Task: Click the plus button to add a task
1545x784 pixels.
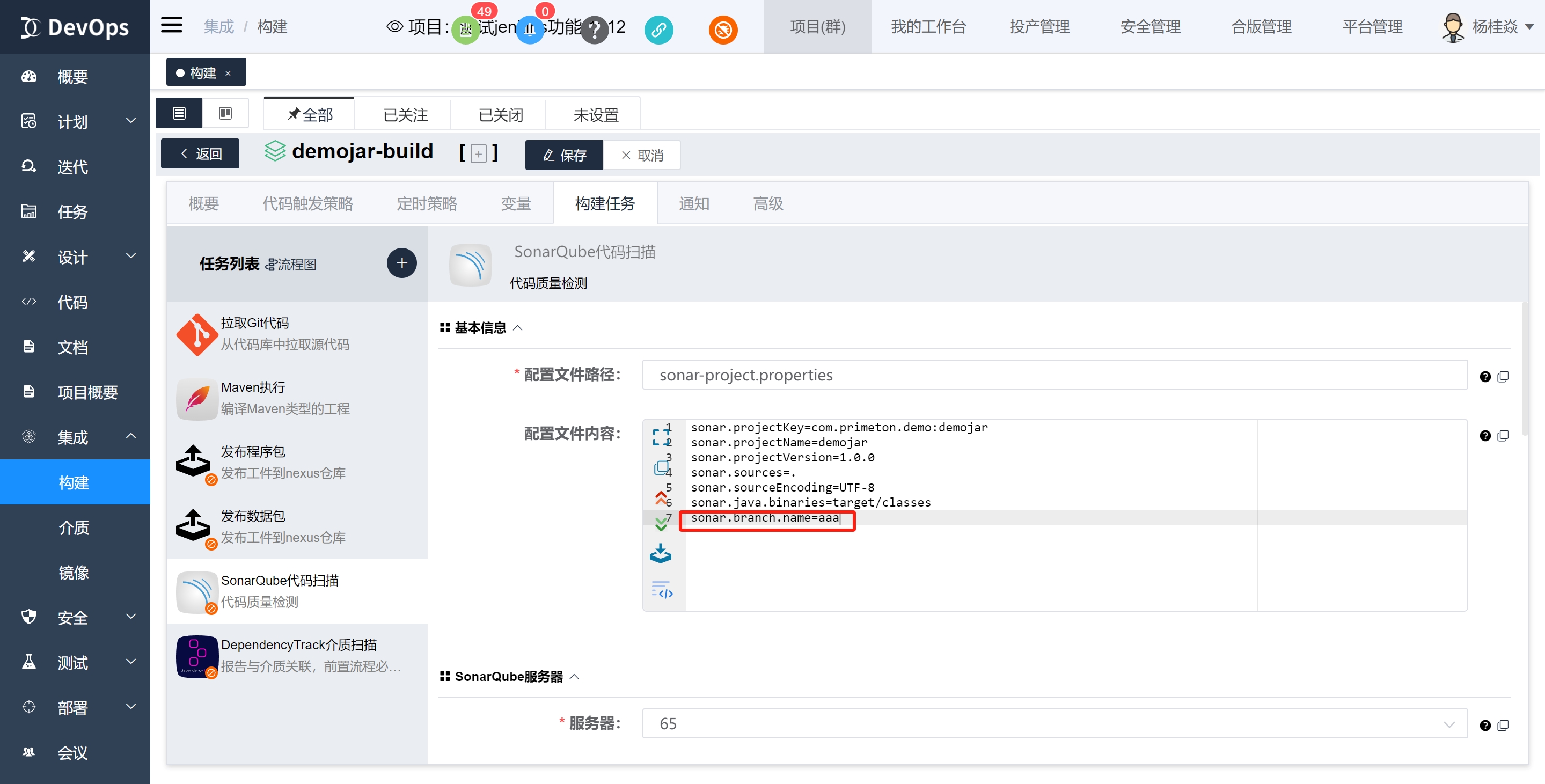Action: tap(401, 263)
